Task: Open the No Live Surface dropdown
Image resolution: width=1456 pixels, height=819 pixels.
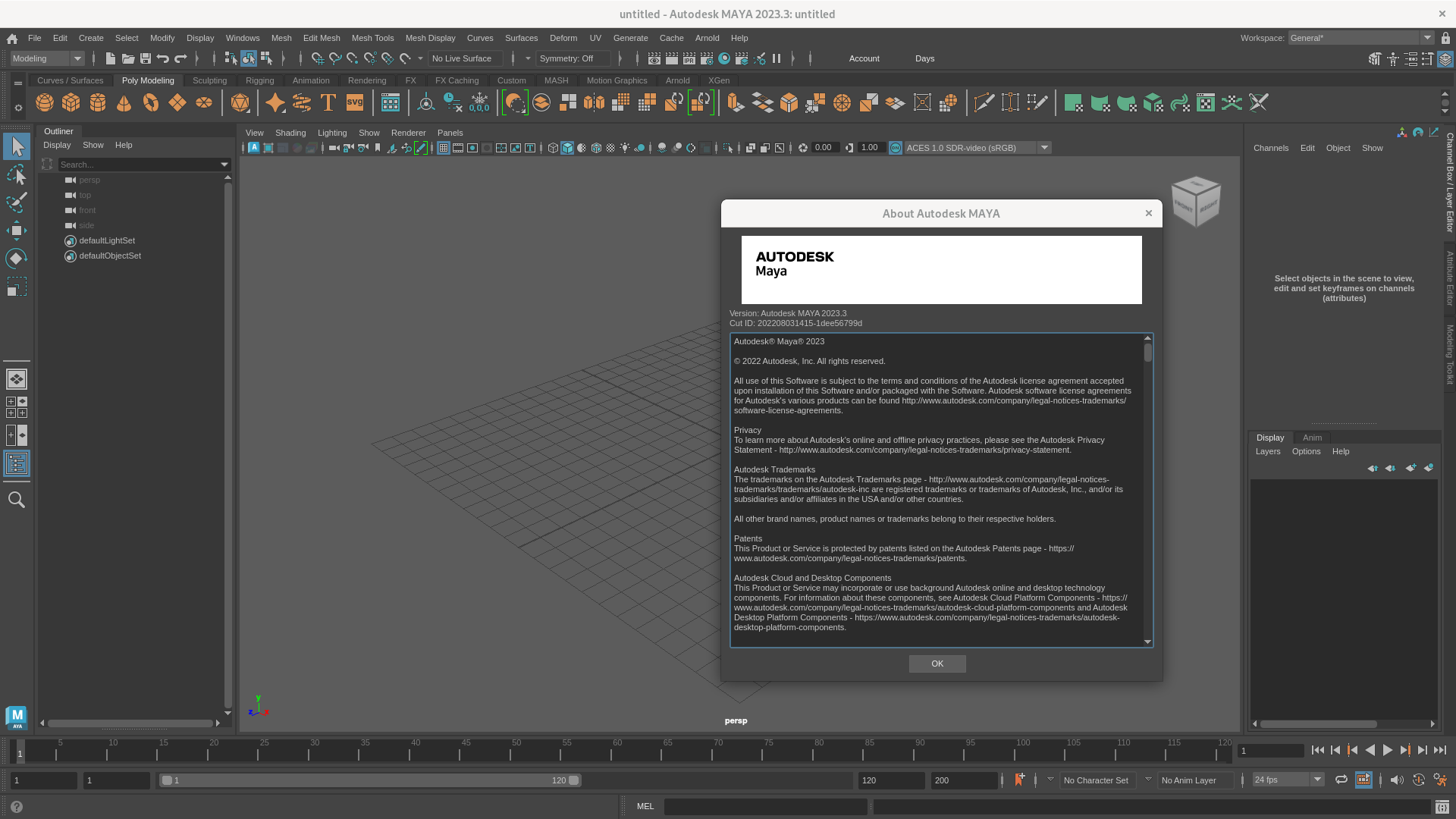Action: point(465,58)
